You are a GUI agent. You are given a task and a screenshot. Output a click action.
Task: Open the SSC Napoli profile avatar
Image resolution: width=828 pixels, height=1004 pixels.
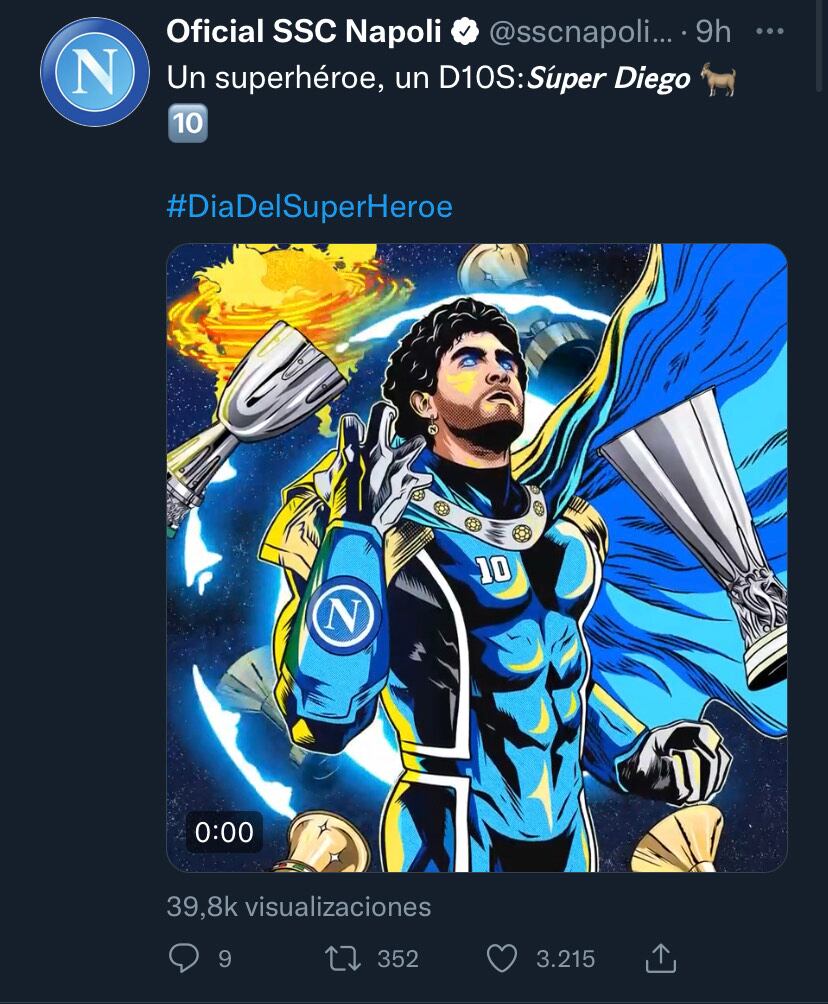94,72
